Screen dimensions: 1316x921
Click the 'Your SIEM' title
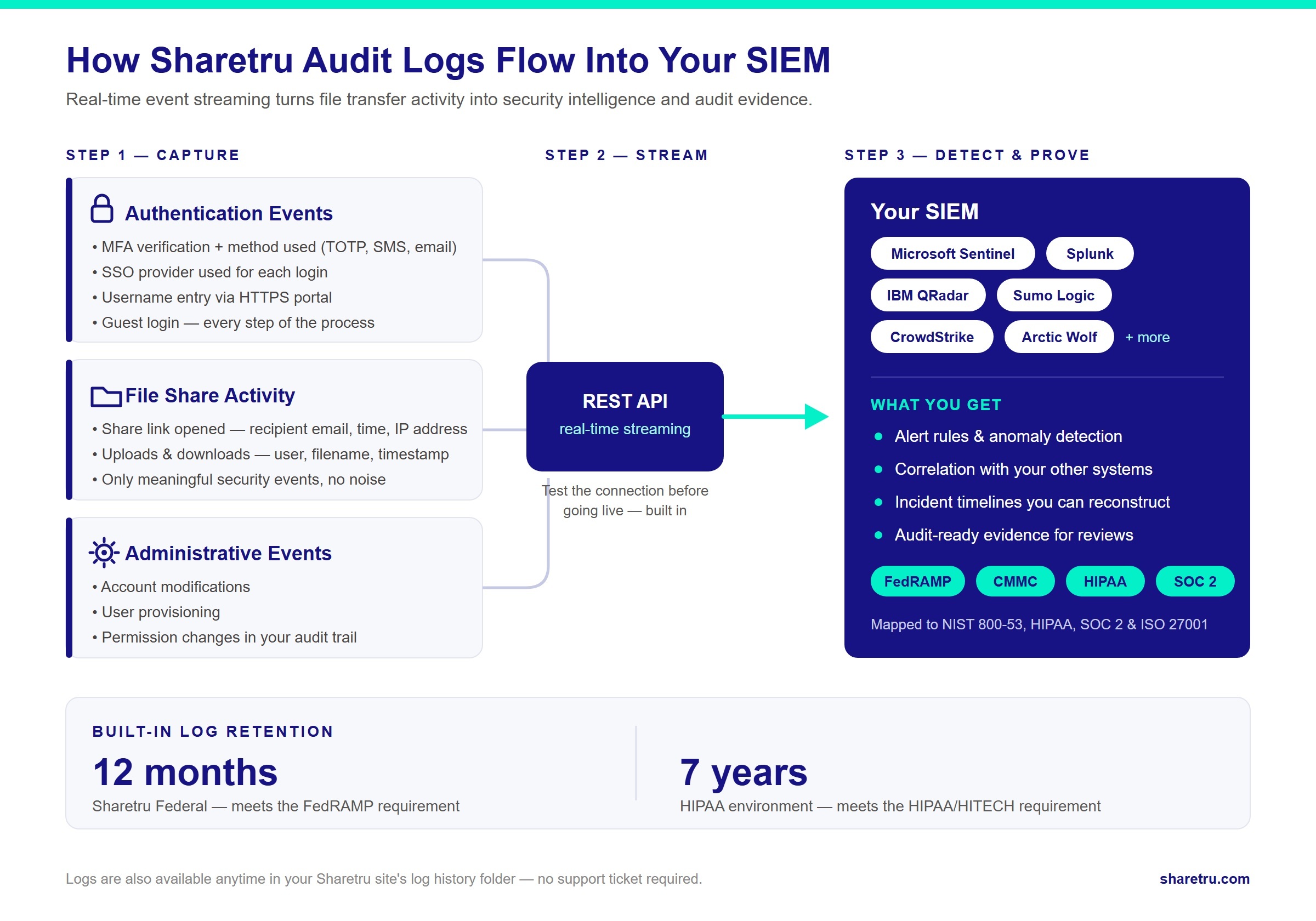point(924,212)
